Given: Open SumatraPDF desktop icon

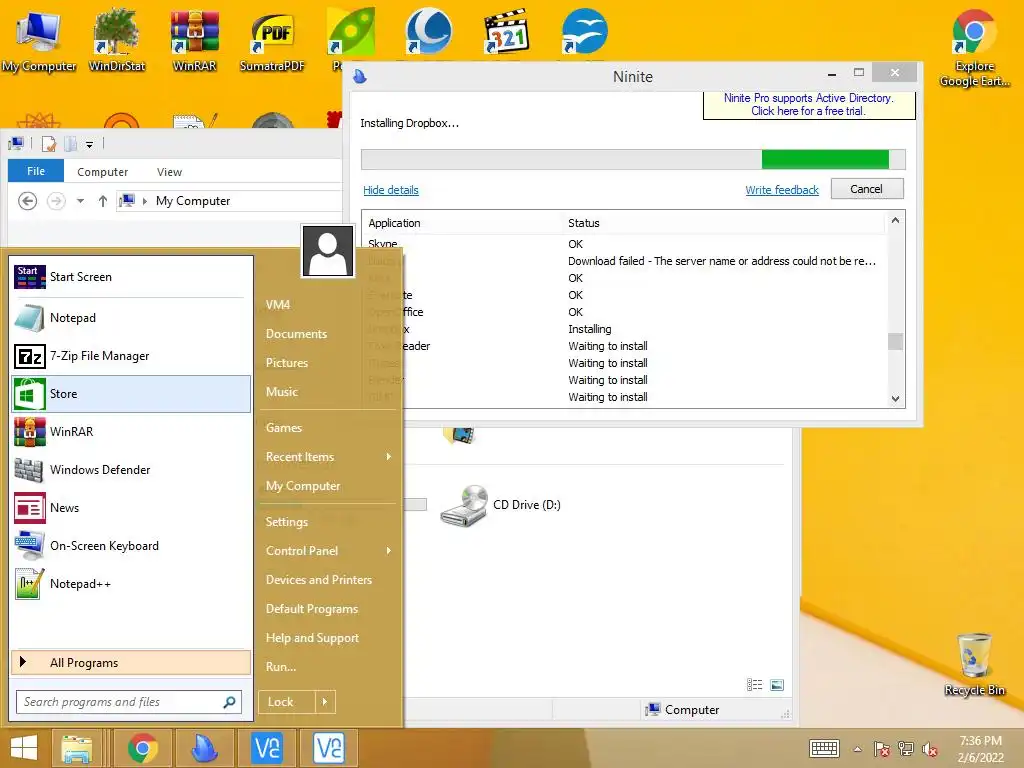Looking at the screenshot, I should coord(272,40).
